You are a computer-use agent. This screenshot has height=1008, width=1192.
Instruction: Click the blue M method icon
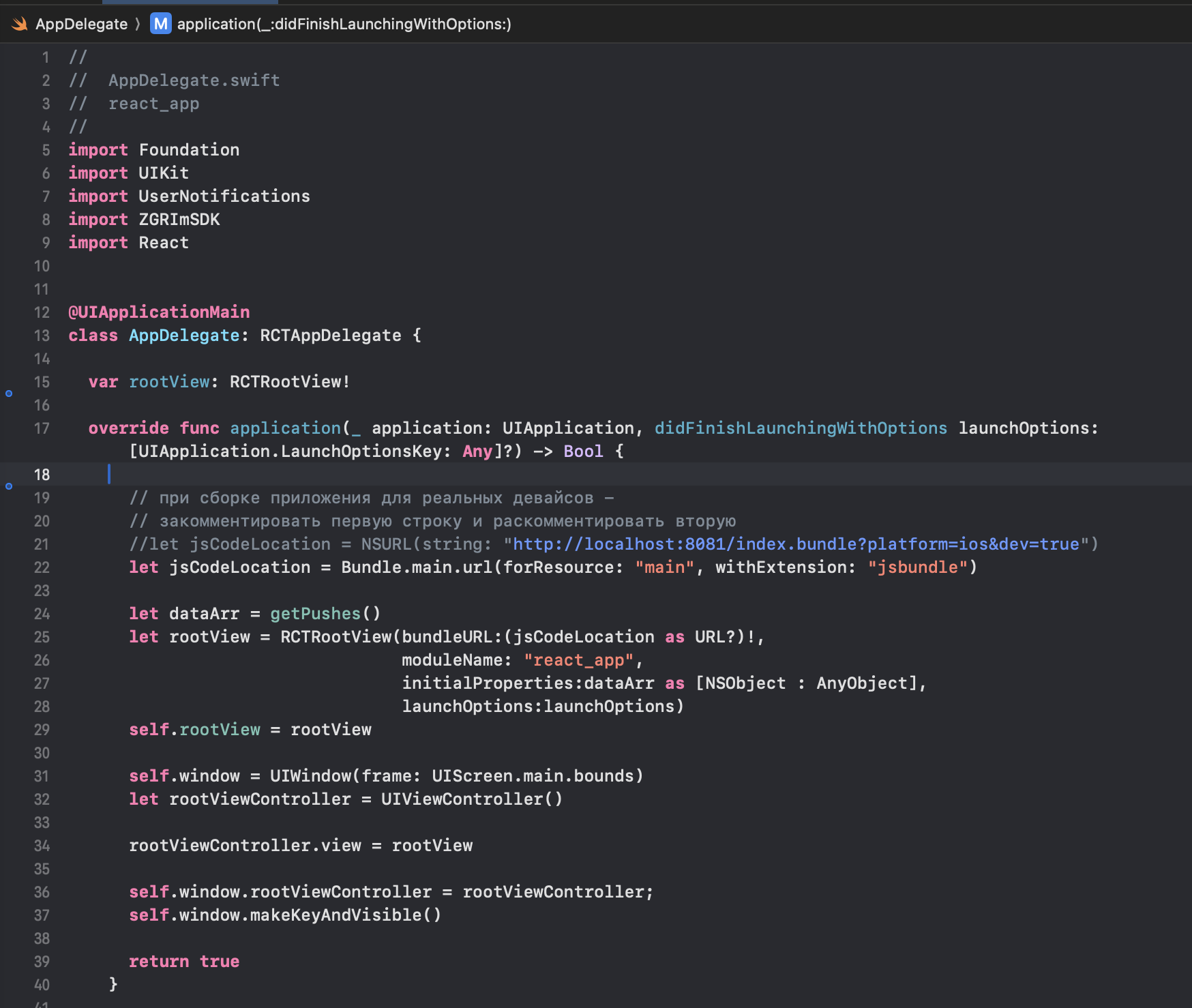click(x=161, y=24)
